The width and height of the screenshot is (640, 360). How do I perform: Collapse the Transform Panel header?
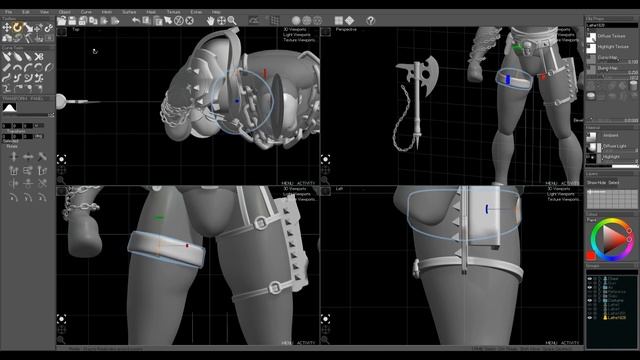point(28,98)
